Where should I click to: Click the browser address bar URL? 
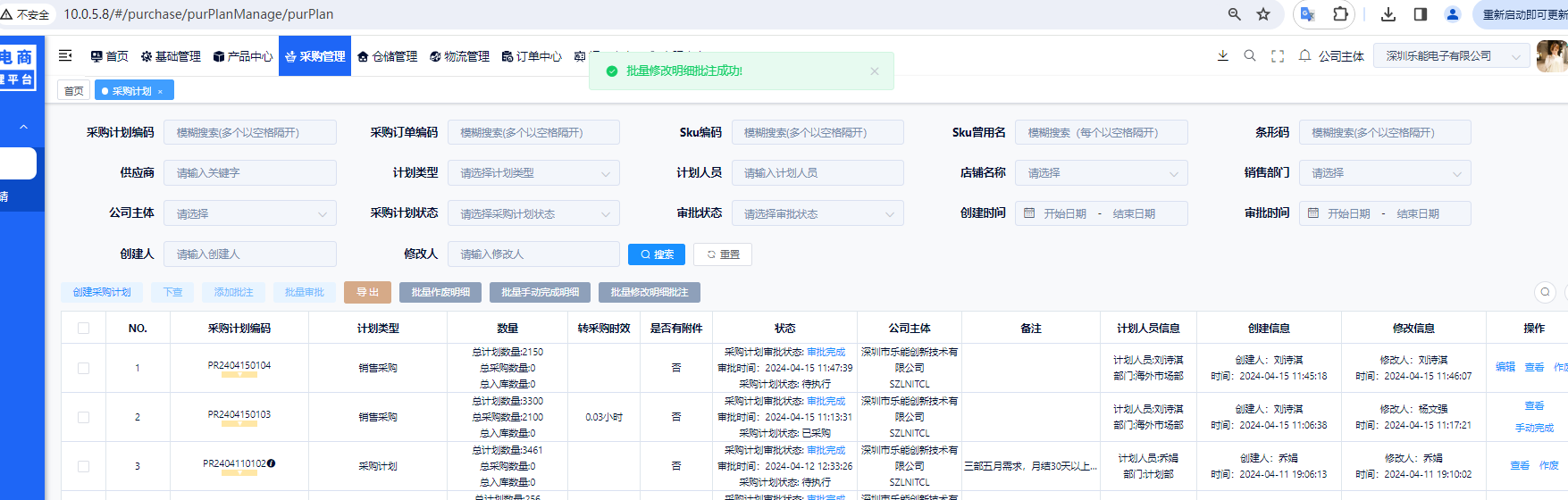(198, 14)
